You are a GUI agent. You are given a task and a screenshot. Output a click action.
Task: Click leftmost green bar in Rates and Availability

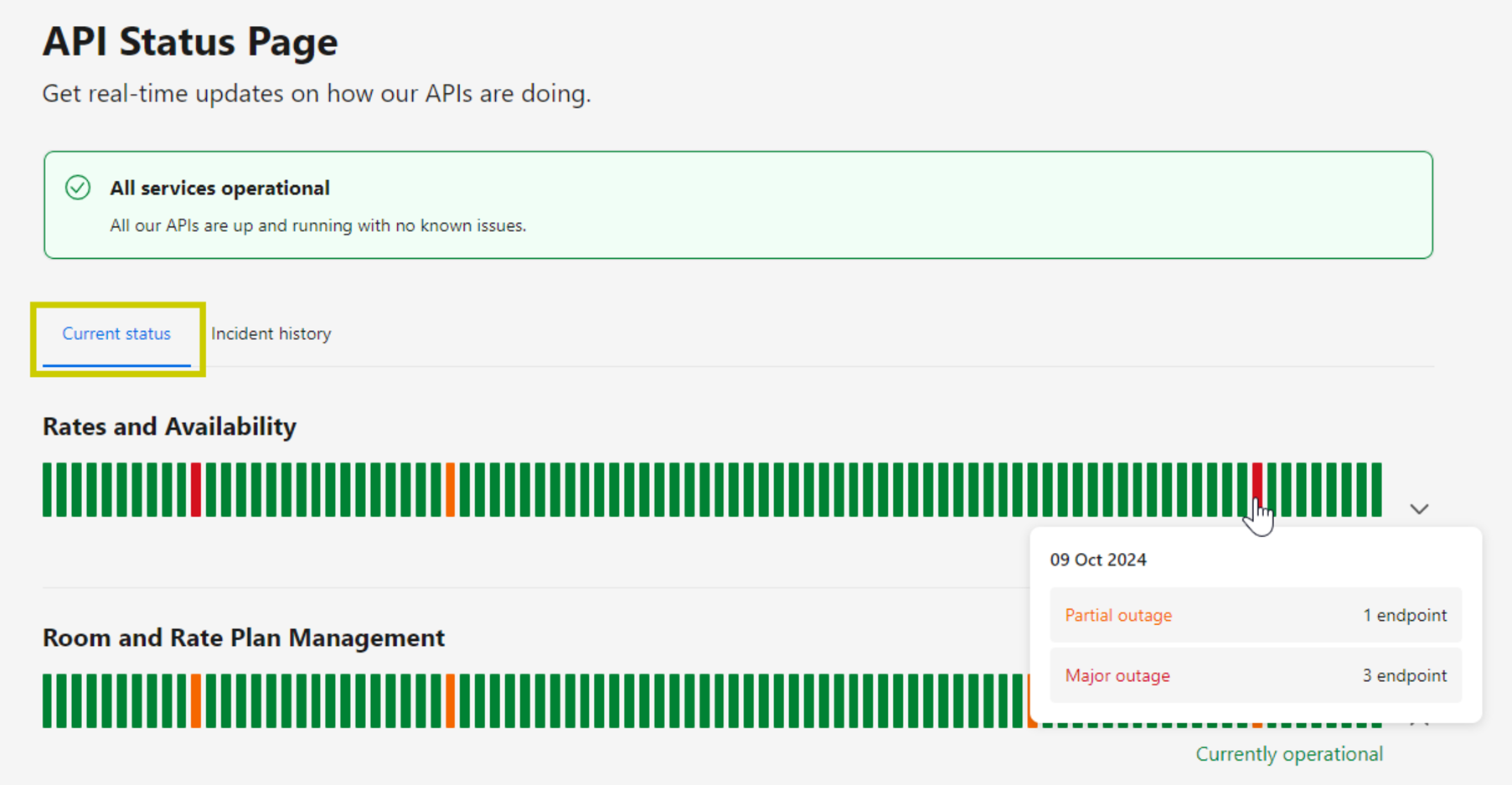pos(47,490)
